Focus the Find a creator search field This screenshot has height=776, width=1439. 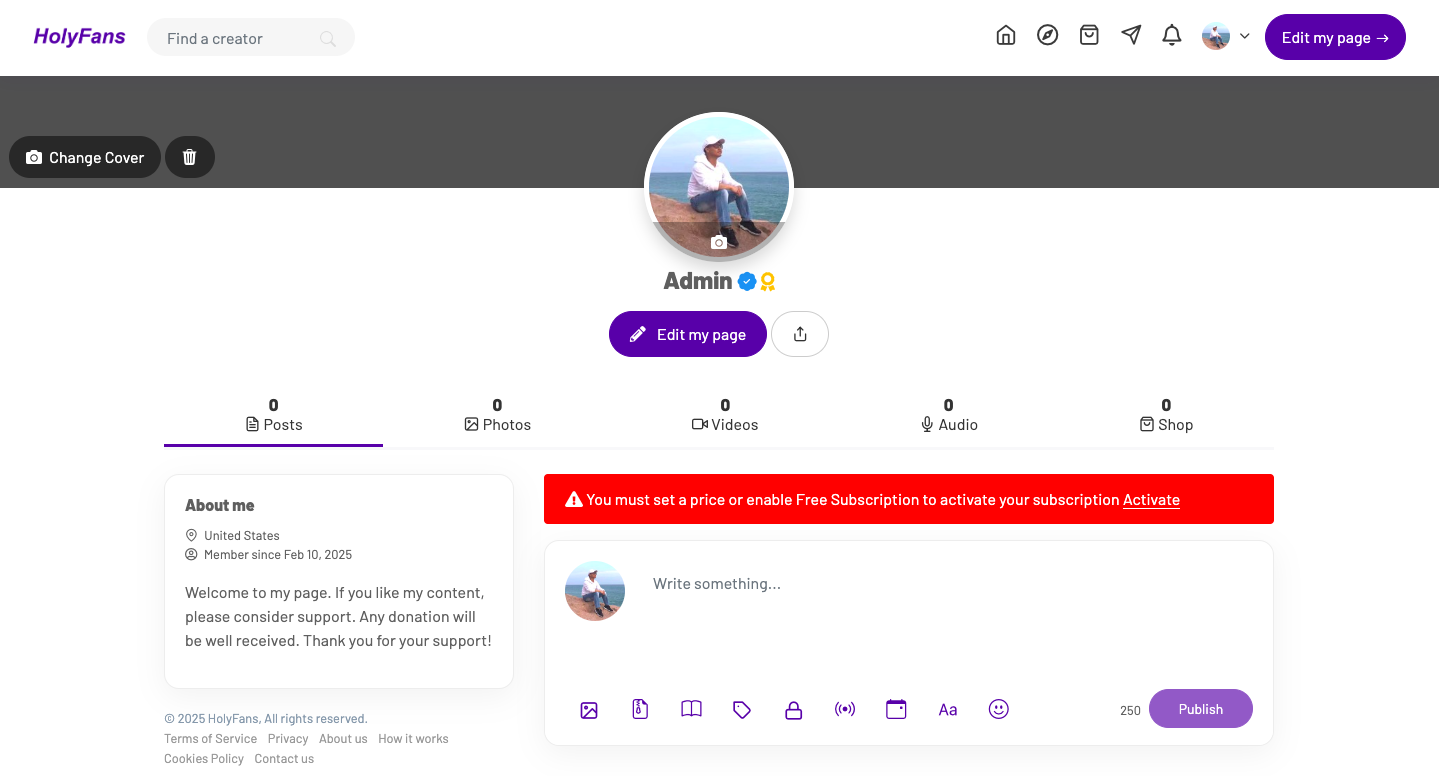tap(251, 38)
